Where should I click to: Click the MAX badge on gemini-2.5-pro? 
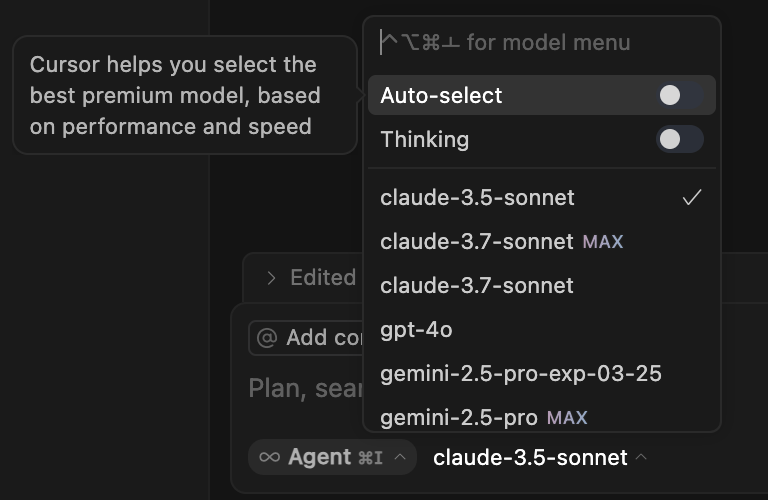(x=567, y=417)
